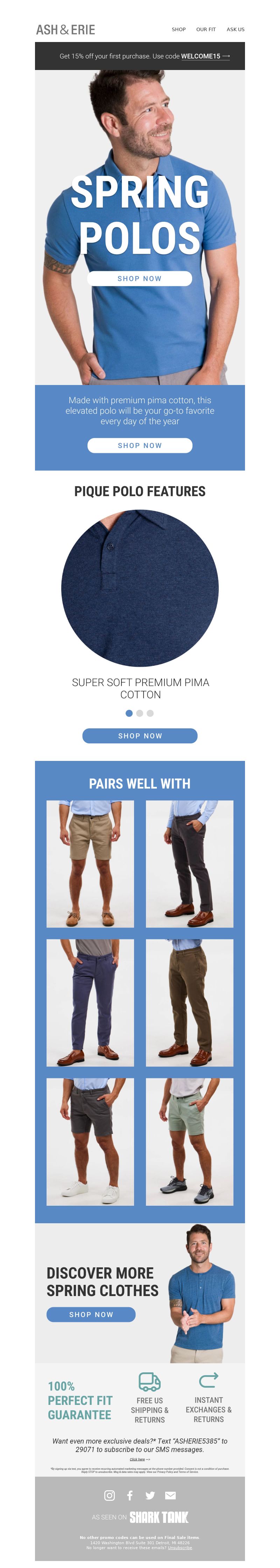280x1568 pixels.
Task: Click the WELCOME15 promo code link
Action: 201,56
